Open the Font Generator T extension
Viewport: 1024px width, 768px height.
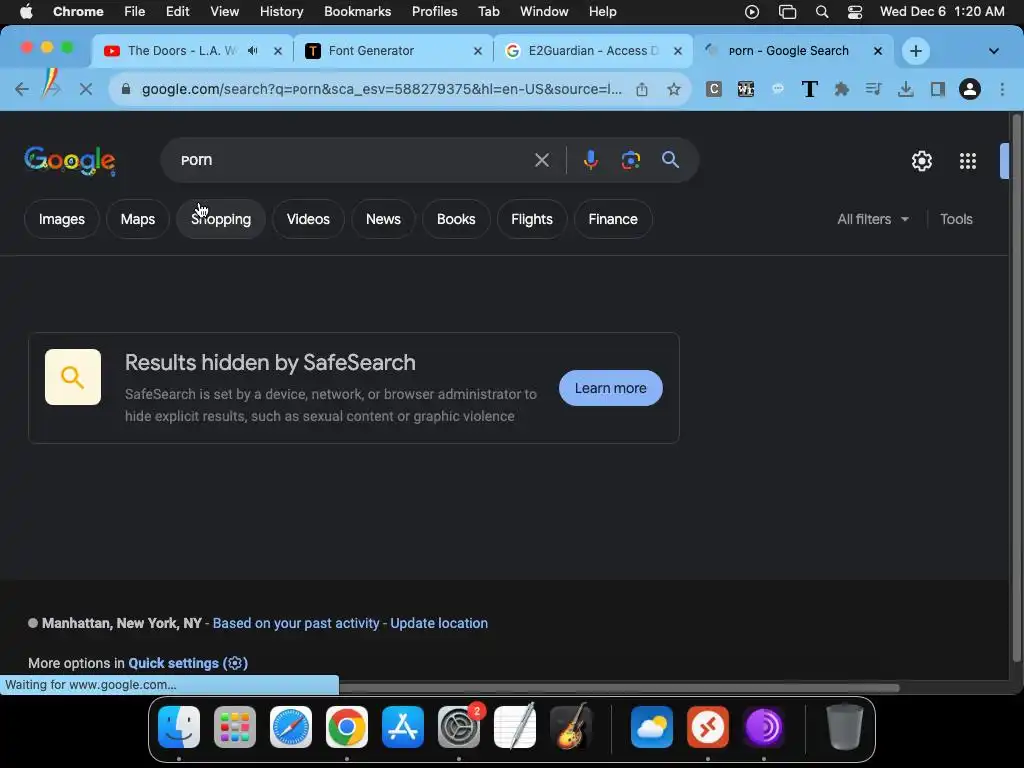click(x=809, y=89)
